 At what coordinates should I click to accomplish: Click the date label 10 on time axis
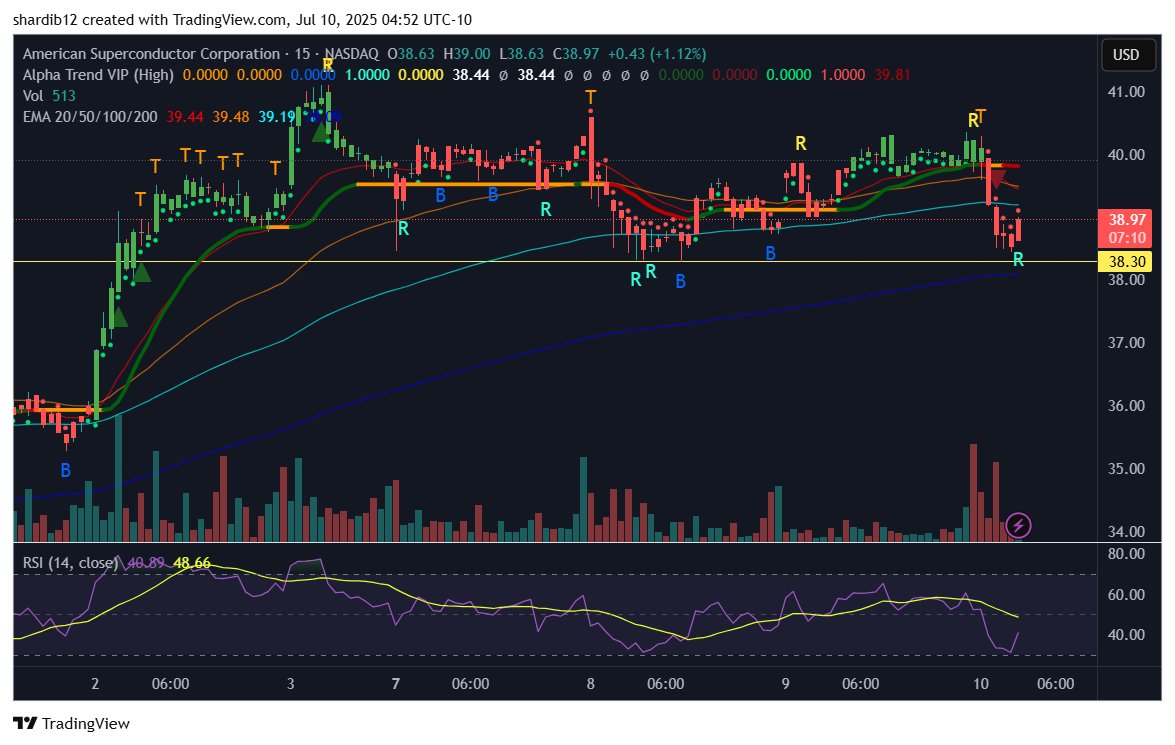click(980, 684)
